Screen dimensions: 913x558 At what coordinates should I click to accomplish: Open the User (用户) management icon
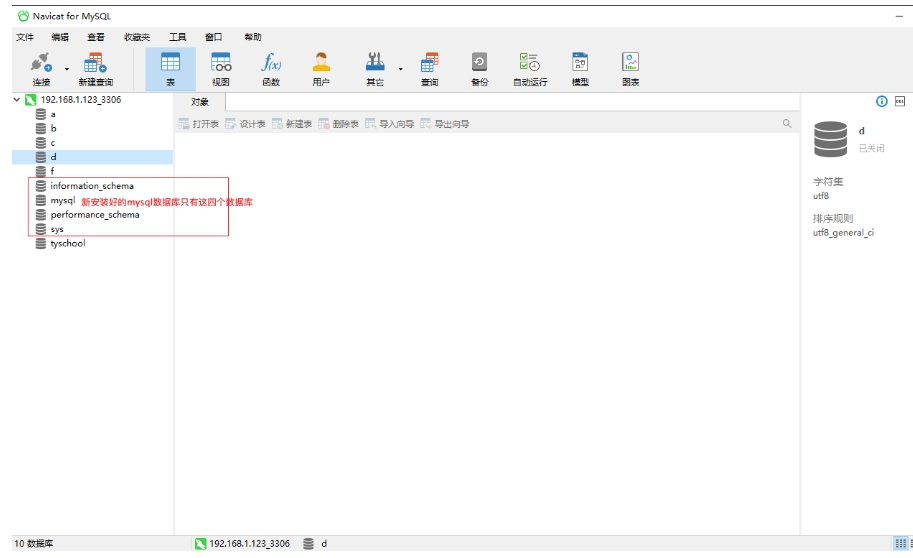(321, 68)
